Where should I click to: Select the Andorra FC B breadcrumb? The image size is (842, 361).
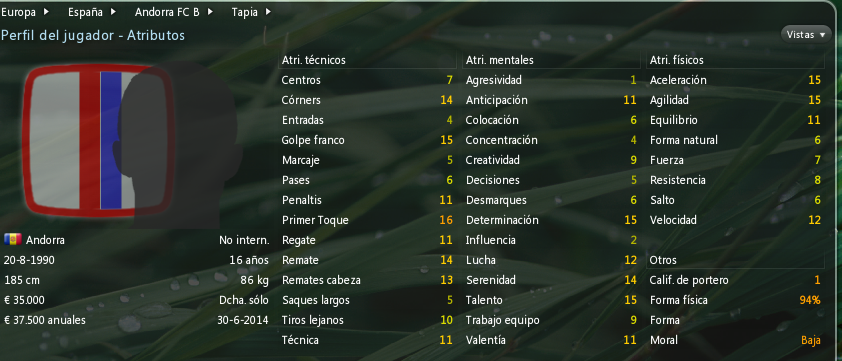click(167, 12)
